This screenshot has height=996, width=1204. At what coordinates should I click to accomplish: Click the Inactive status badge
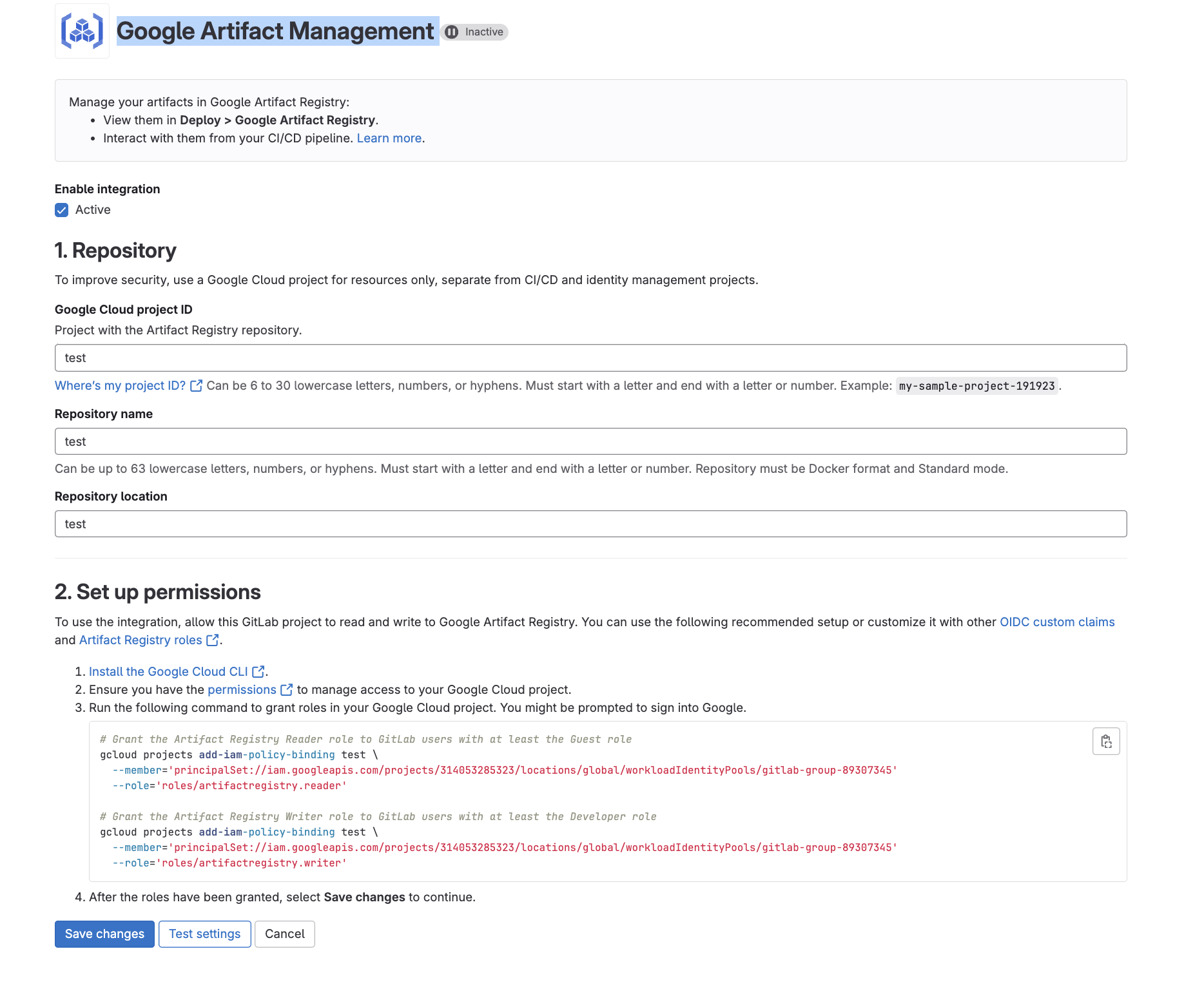[476, 32]
